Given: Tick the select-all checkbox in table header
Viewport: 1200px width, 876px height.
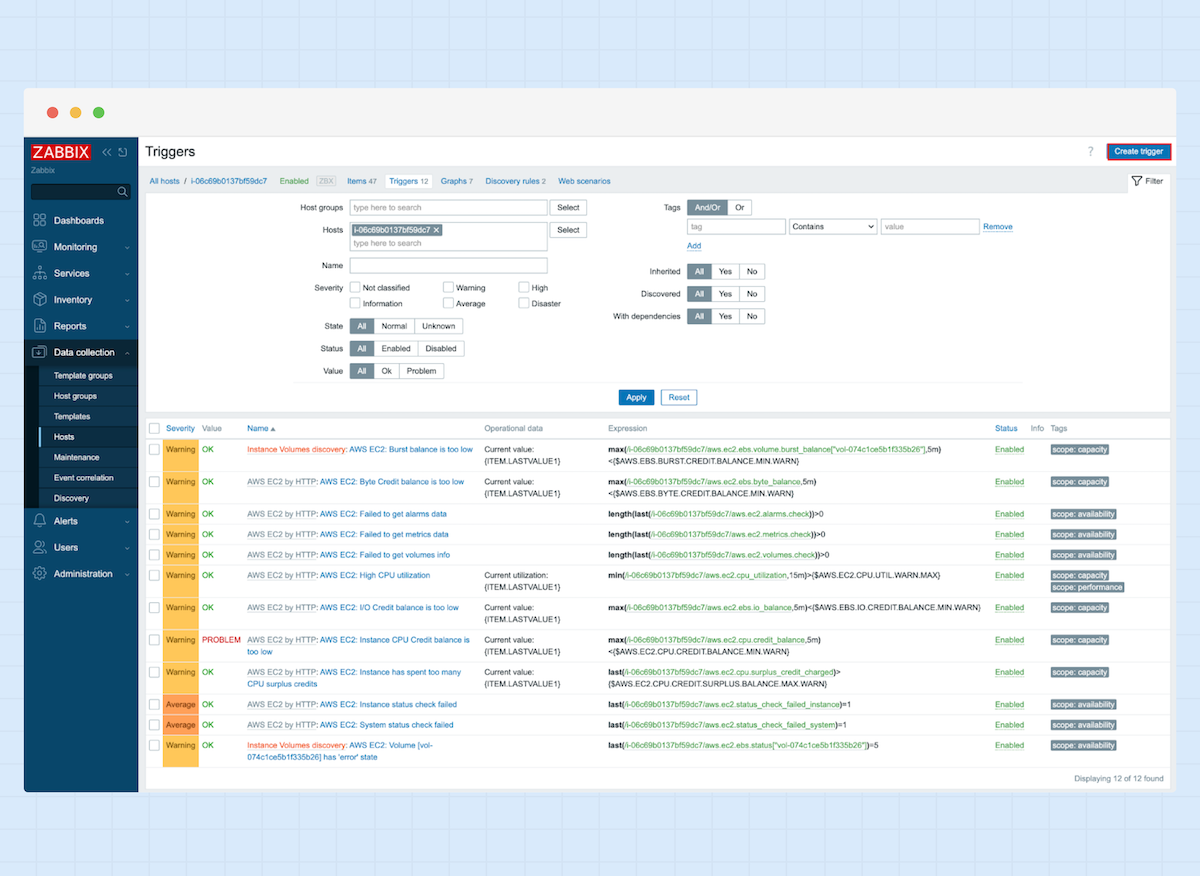Looking at the screenshot, I should point(154,428).
